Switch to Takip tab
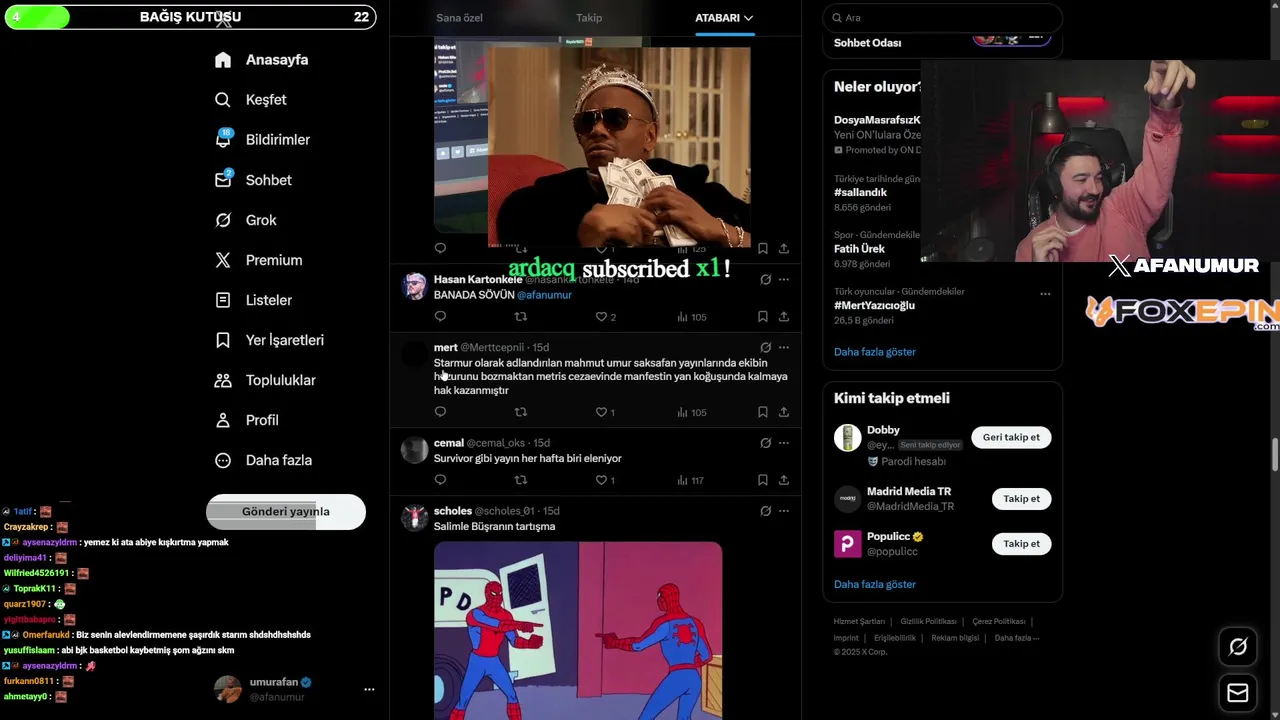The image size is (1280, 720). click(x=589, y=18)
